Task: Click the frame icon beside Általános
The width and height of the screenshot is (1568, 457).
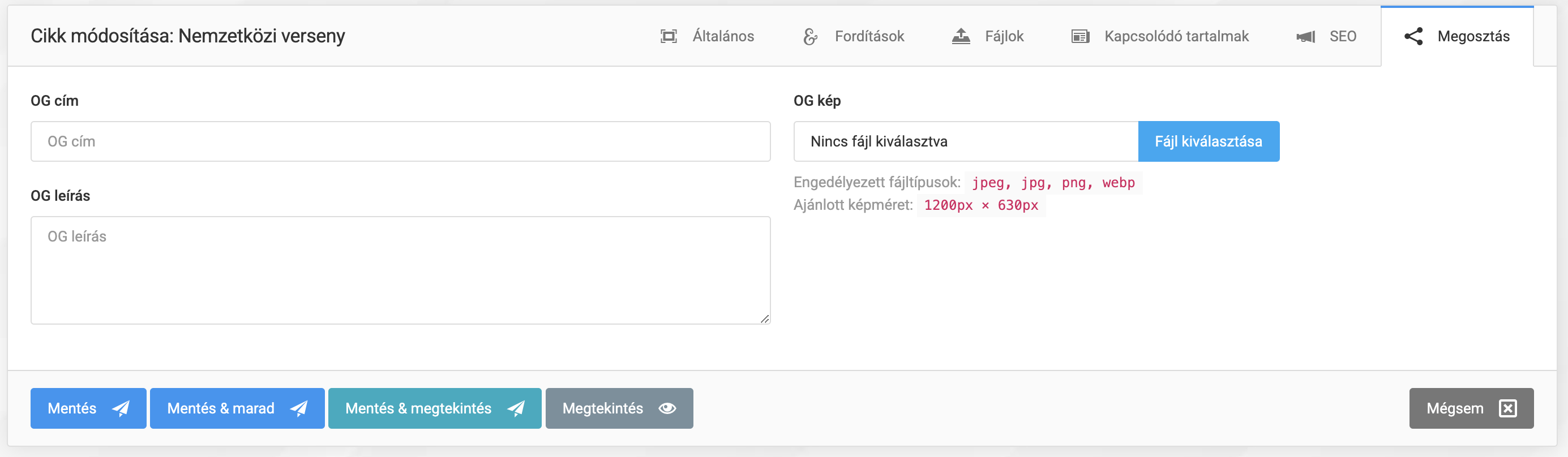Action: click(x=669, y=37)
